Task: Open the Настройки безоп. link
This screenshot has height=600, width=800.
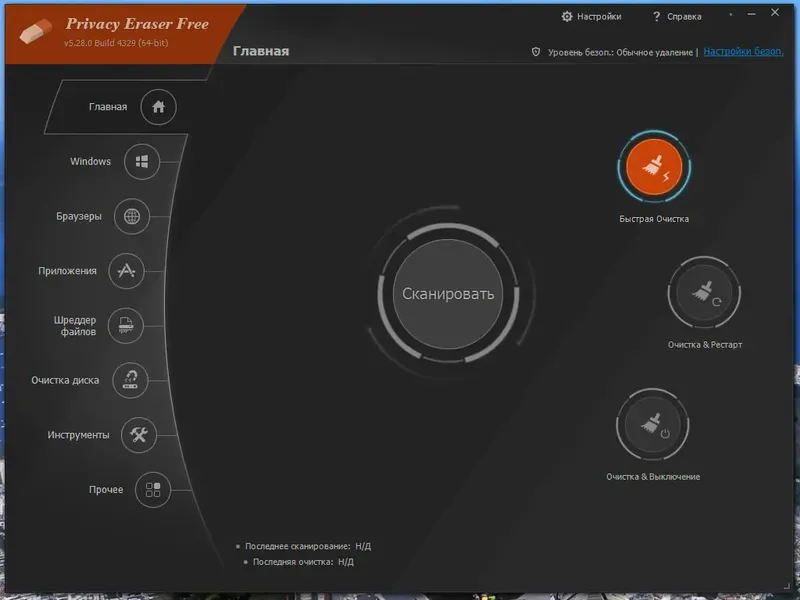Action: [743, 52]
